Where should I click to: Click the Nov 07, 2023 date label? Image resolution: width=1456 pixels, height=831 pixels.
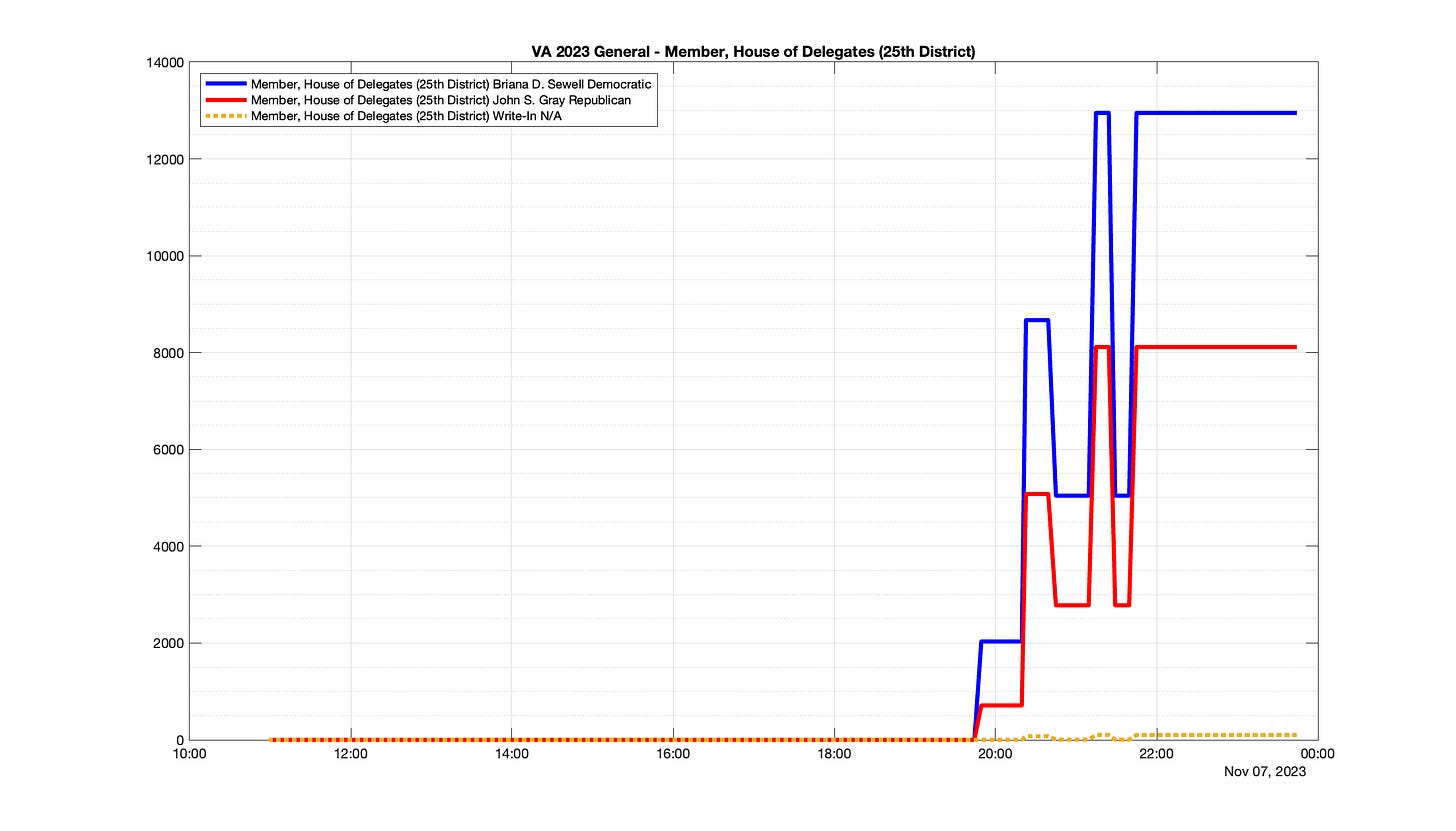[x=1265, y=771]
